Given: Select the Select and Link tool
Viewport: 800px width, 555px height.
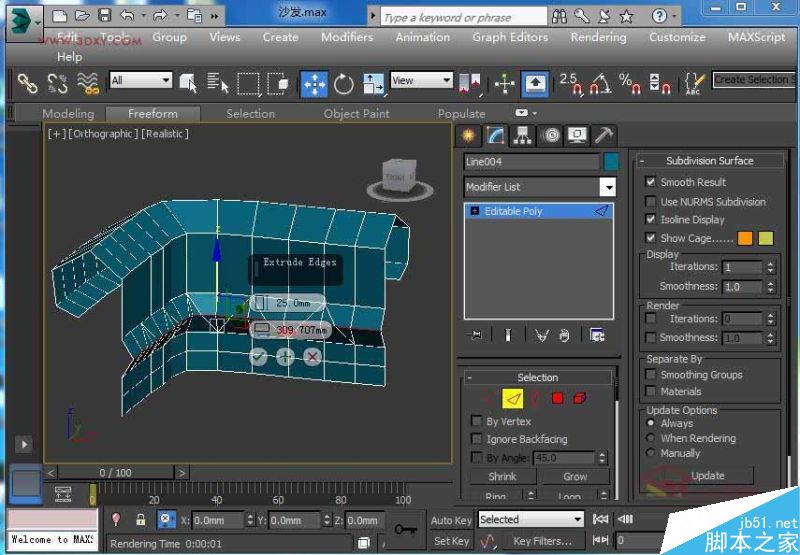Looking at the screenshot, I should click(x=28, y=83).
